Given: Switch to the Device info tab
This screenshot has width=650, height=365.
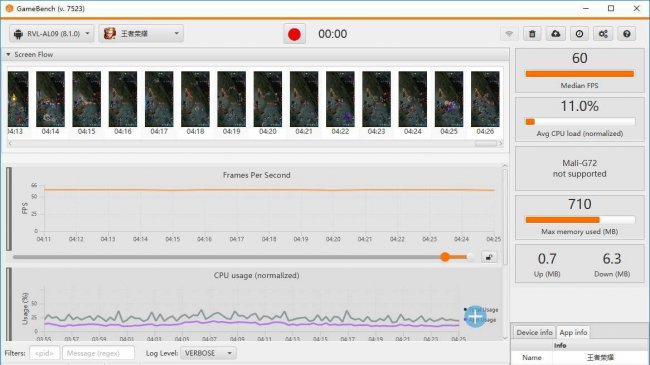Looking at the screenshot, I should [x=534, y=332].
